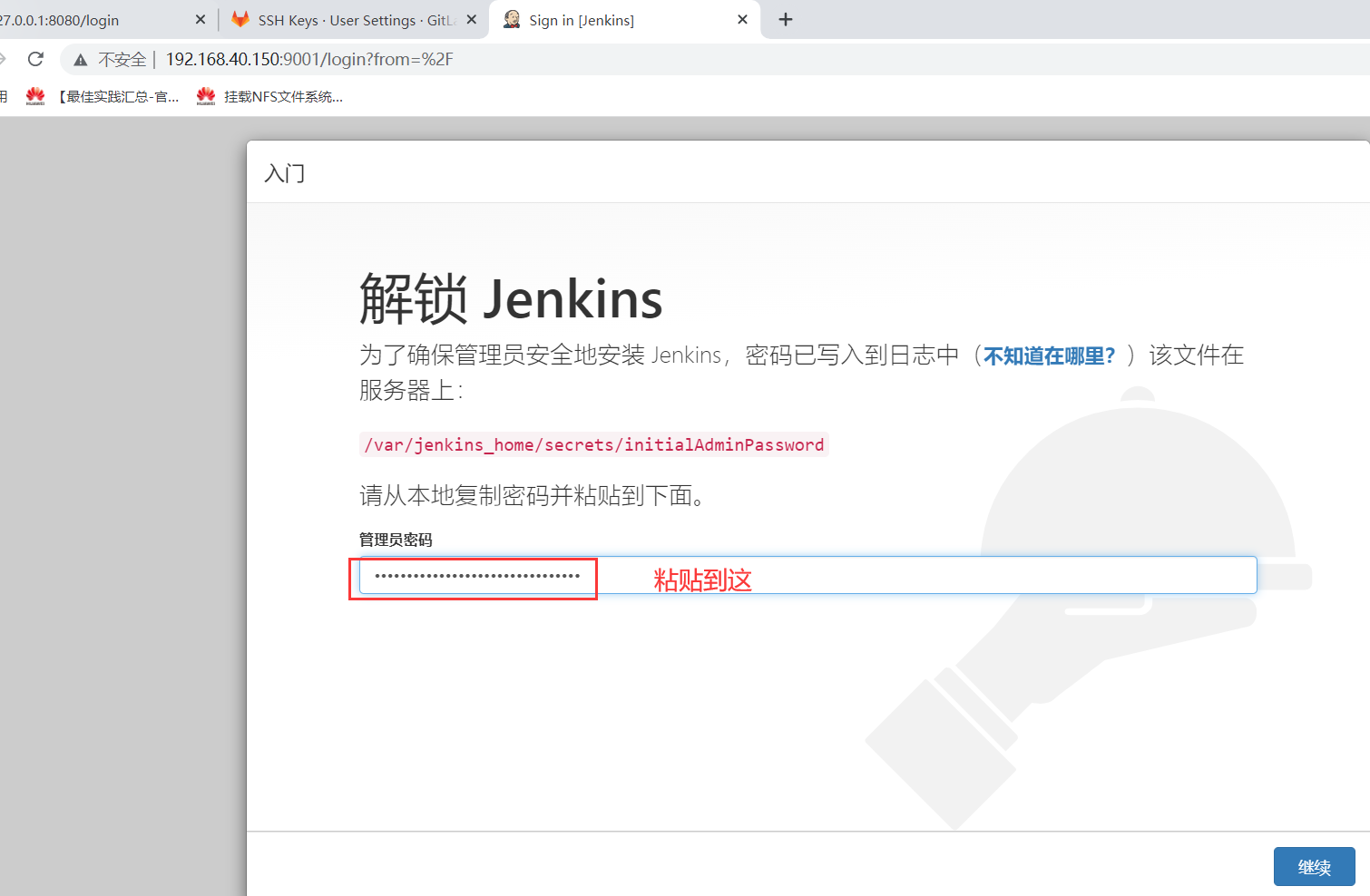Close the SSH Keys GitLab tab
This screenshot has height=896, width=1370.
(471, 19)
